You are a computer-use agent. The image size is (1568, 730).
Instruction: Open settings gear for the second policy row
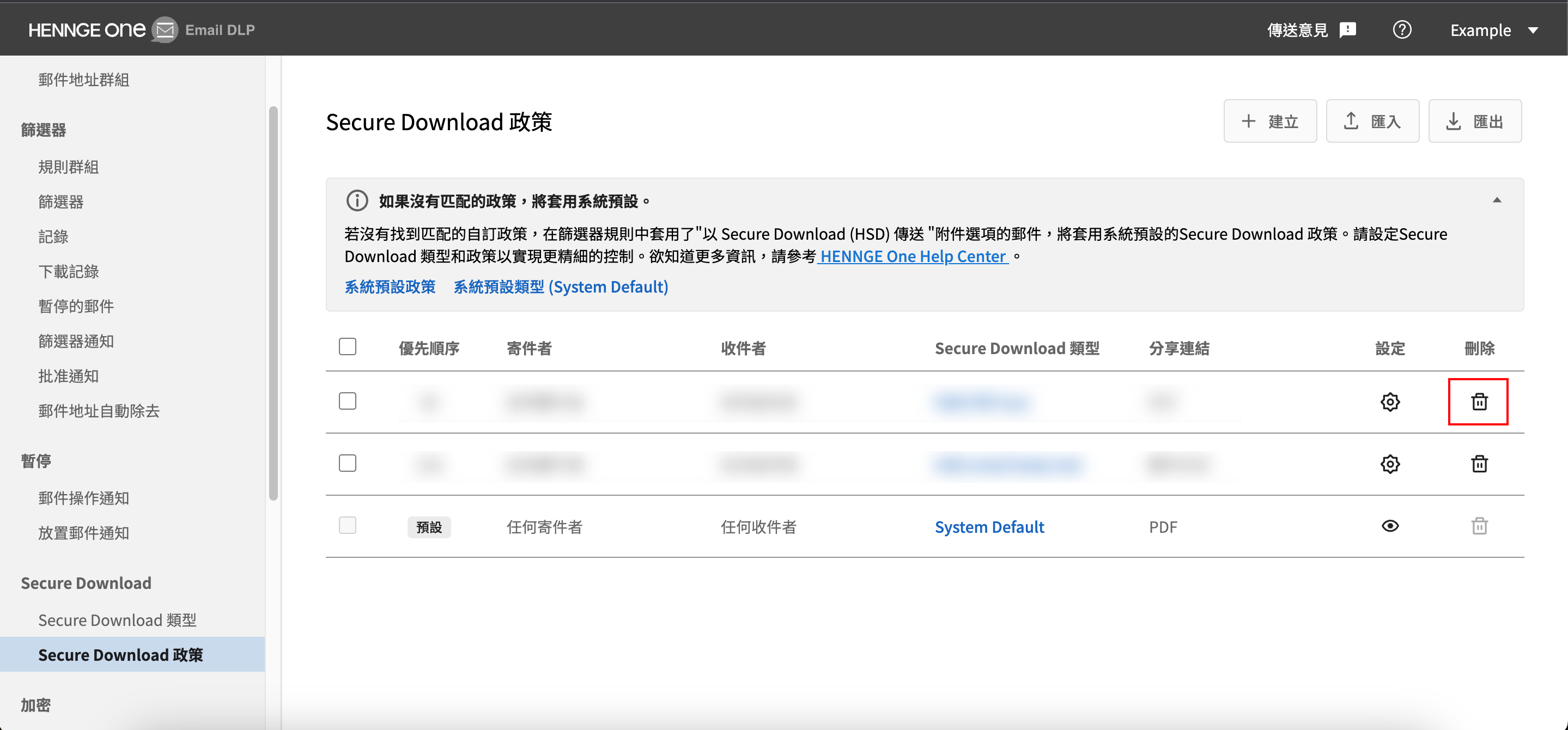click(1390, 464)
